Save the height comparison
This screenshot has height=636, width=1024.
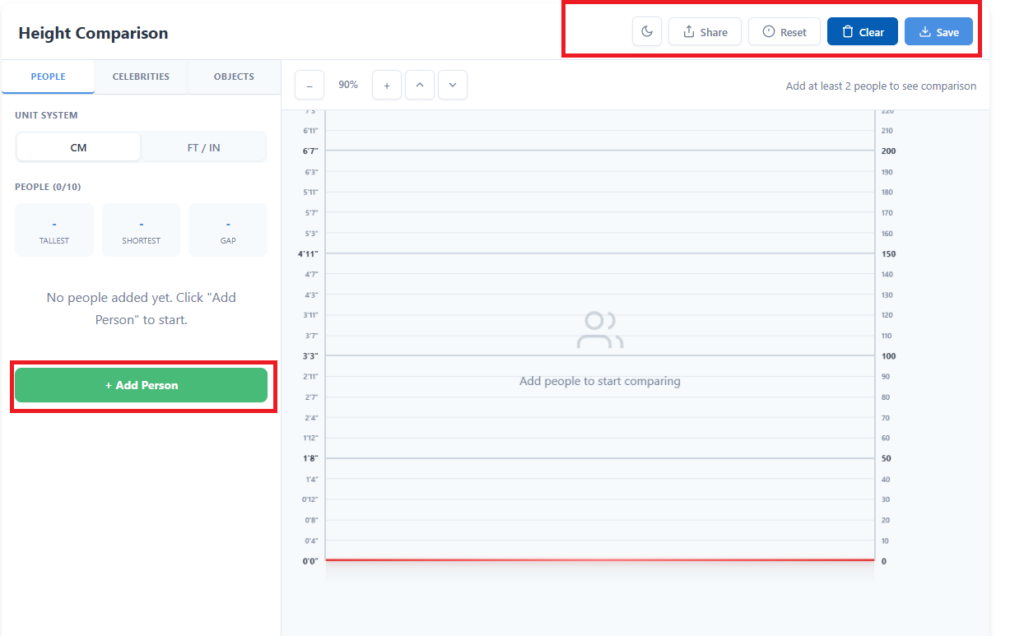pos(938,32)
